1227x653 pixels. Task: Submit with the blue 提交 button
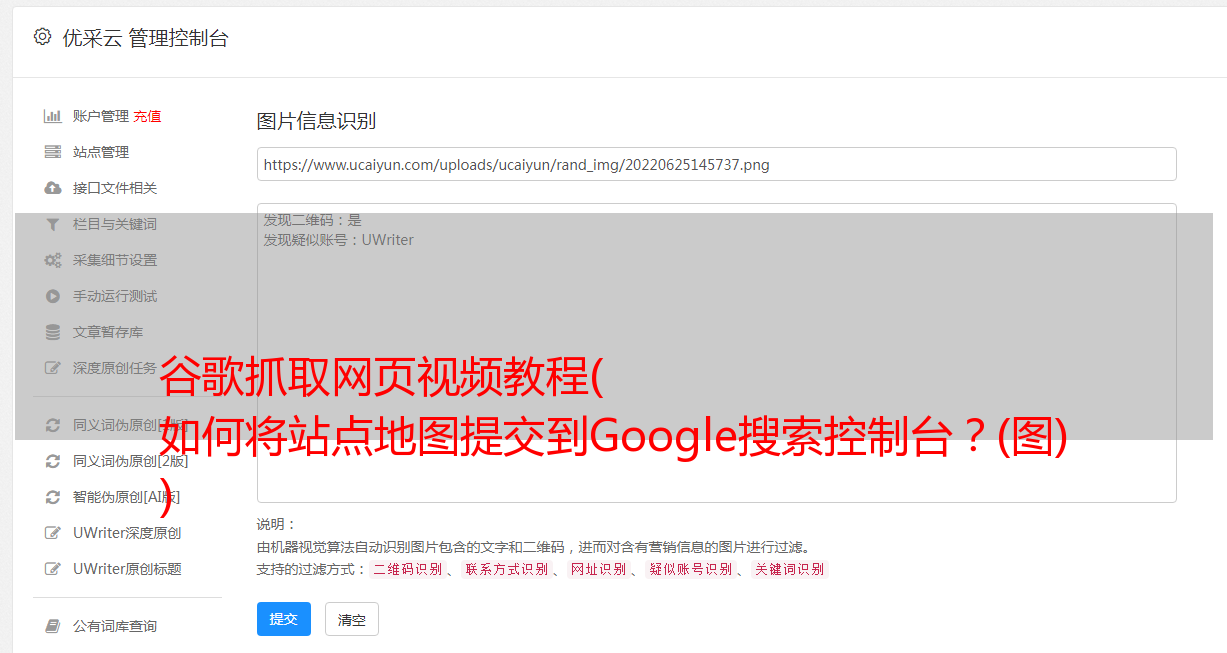pos(284,619)
